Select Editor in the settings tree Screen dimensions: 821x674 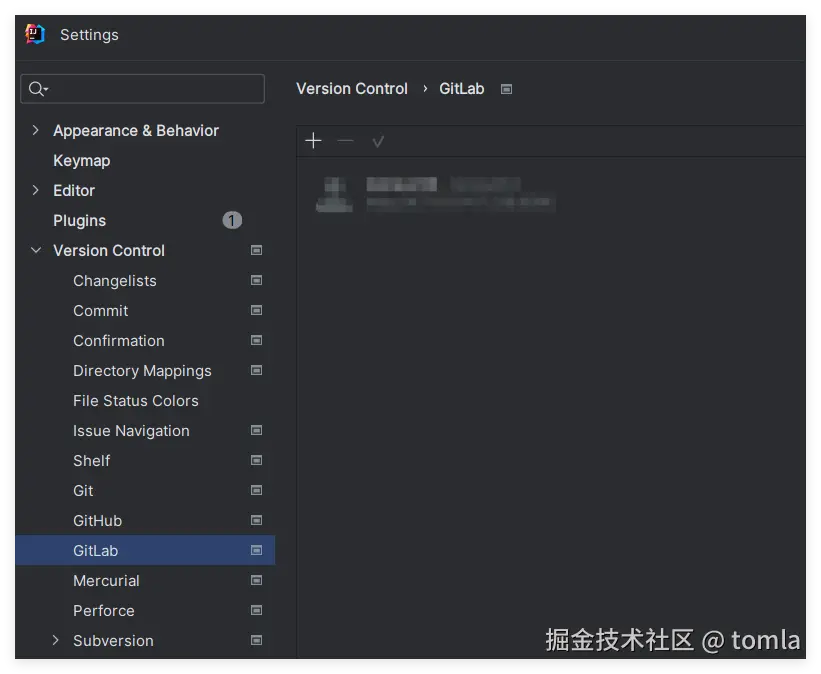coord(74,191)
